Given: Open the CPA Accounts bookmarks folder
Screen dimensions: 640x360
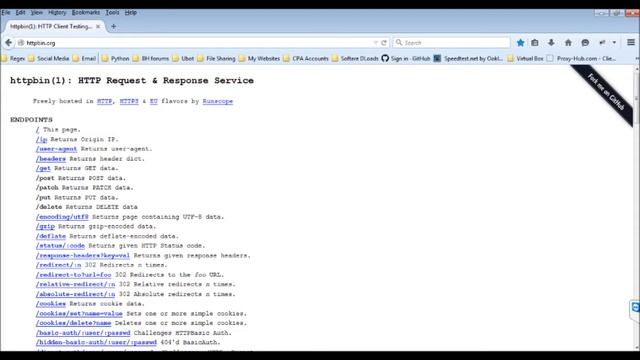Looking at the screenshot, I should point(306,58).
